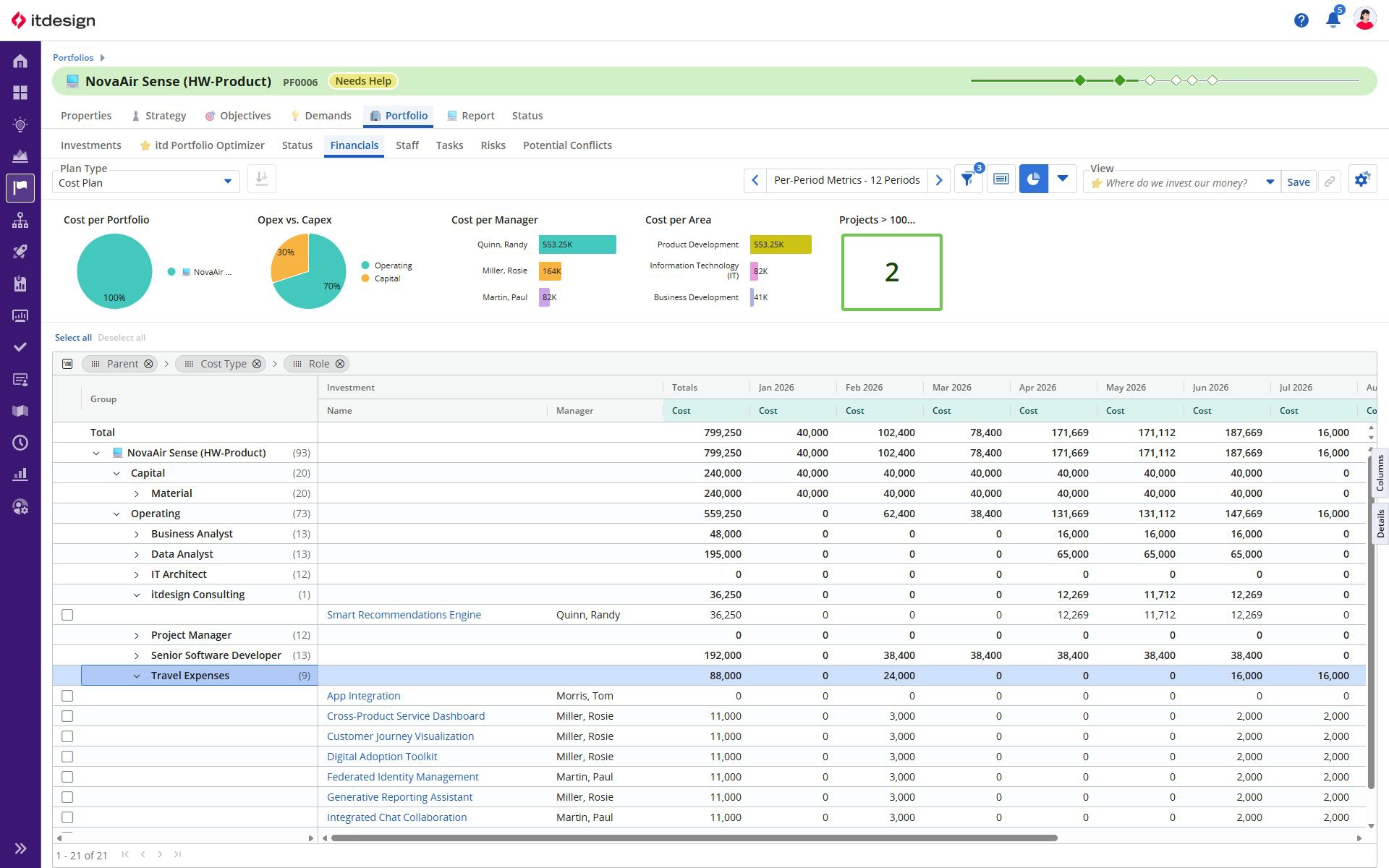Click the grouping panel toggle icon
Image resolution: width=1389 pixels, height=868 pixels.
tap(67, 364)
